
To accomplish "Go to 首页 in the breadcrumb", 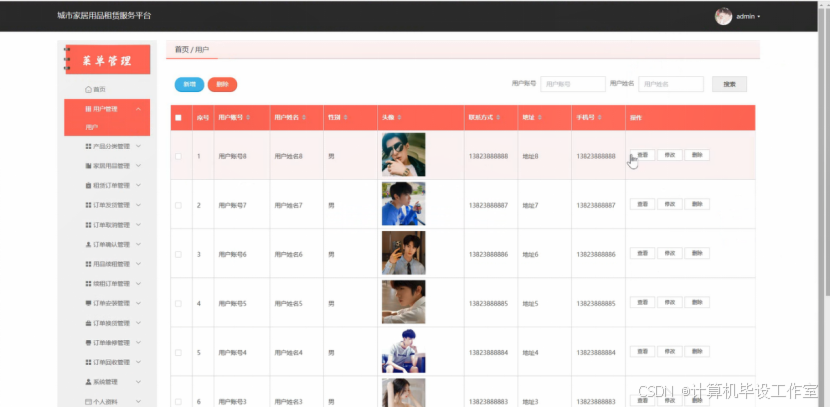I will click(x=182, y=50).
